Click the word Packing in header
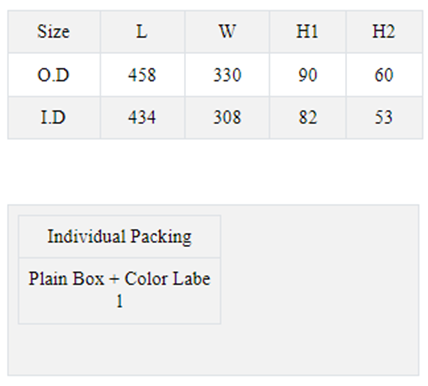428x386 pixels. 161,237
